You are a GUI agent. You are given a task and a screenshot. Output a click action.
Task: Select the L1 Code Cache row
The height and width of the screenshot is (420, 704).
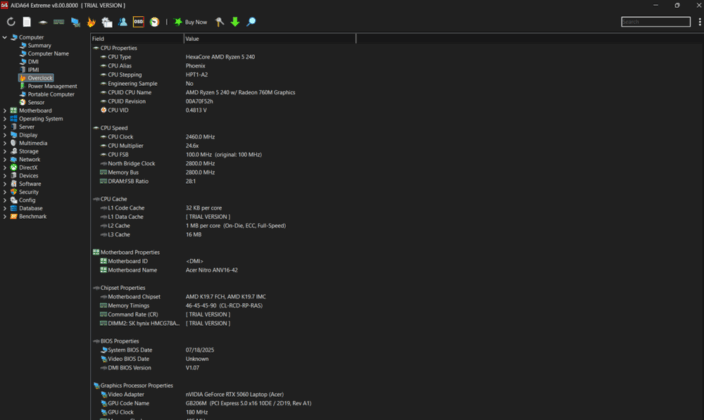point(224,208)
